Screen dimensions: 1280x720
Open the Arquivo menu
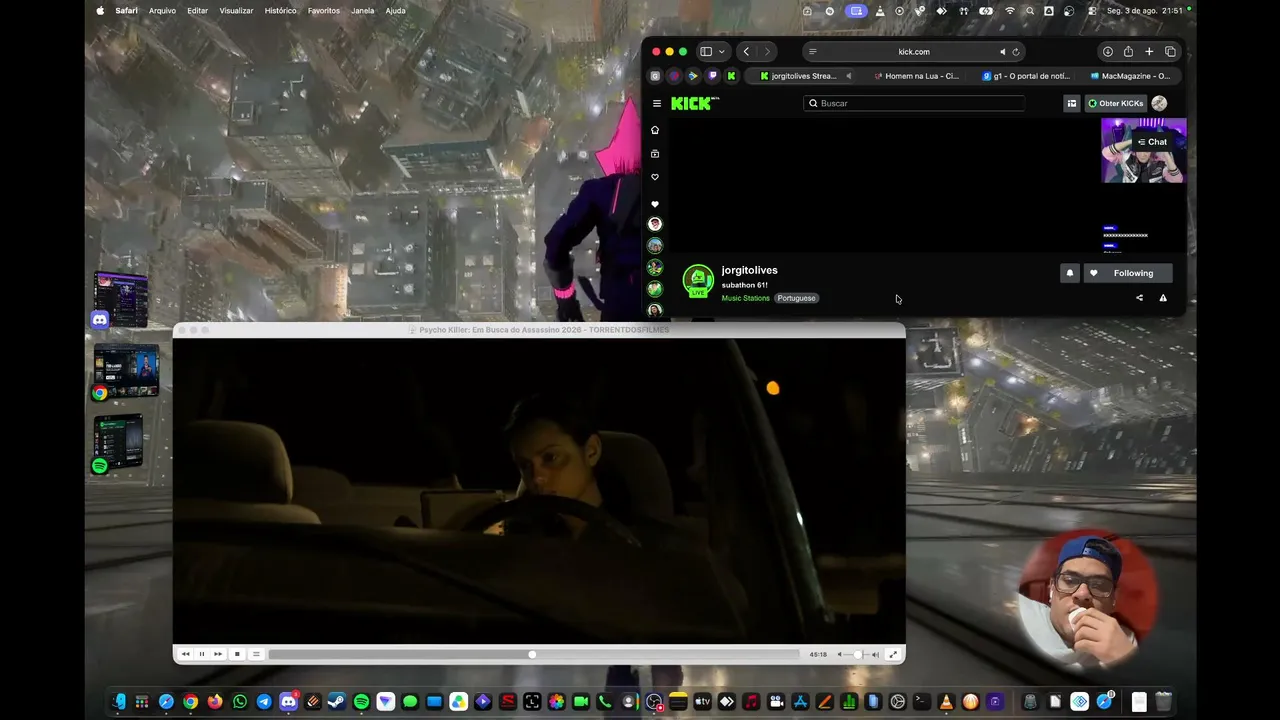coord(162,11)
